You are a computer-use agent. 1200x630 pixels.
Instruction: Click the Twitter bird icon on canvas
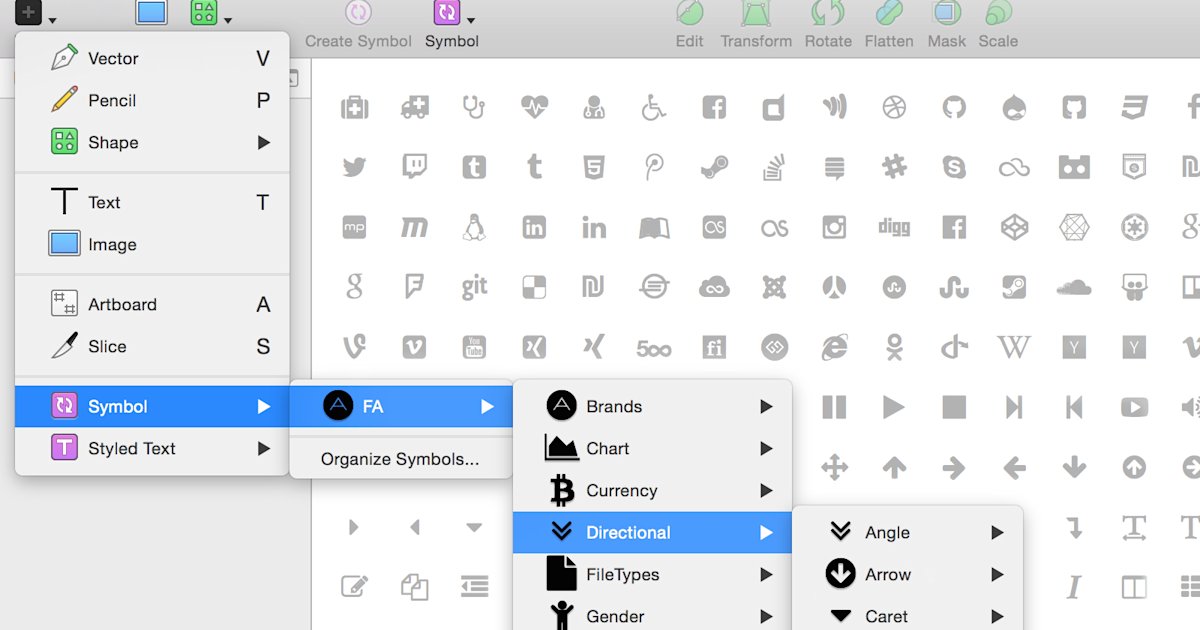point(354,167)
